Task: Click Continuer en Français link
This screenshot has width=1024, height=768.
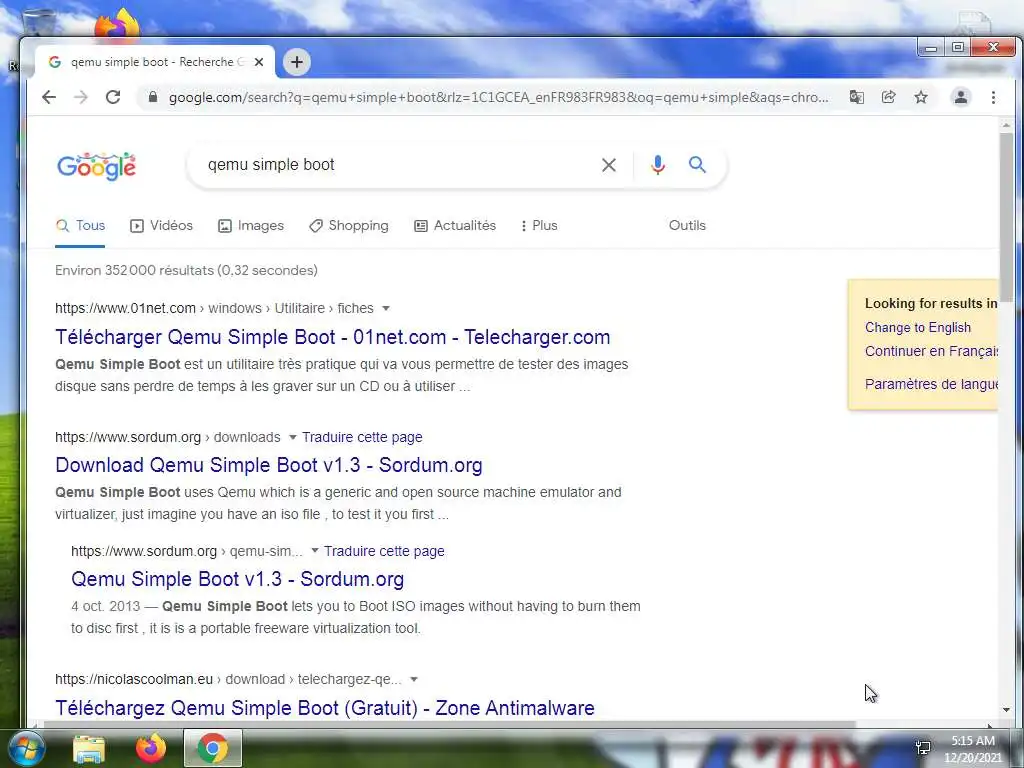Action: [x=931, y=351]
